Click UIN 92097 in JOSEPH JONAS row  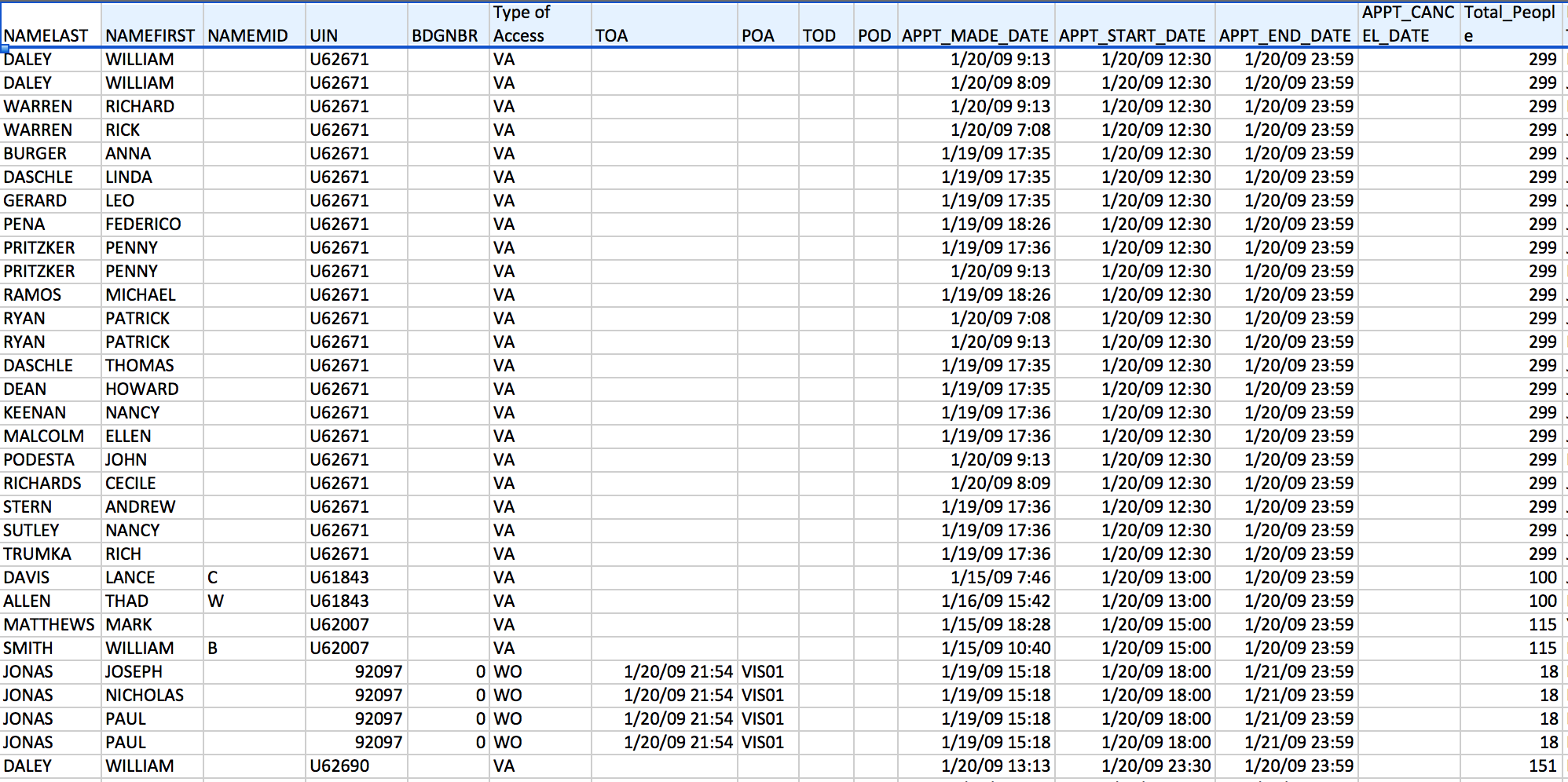coord(357,672)
